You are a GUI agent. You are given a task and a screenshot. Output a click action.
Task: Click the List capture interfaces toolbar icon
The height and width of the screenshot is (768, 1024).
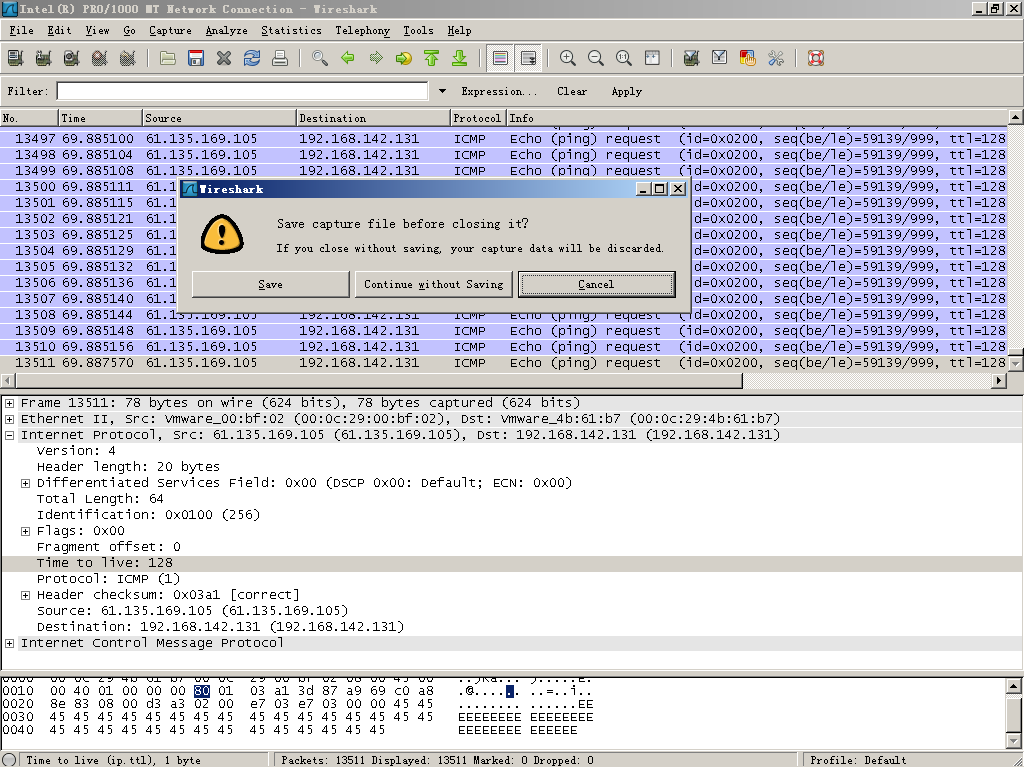click(x=16, y=58)
